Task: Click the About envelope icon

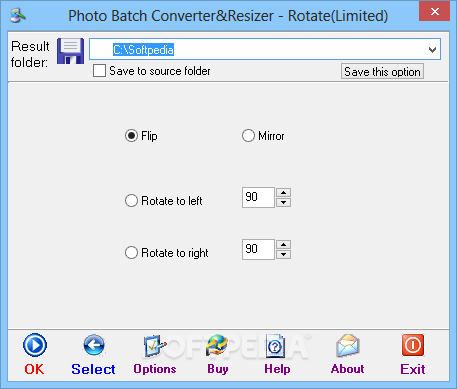Action: [348, 345]
